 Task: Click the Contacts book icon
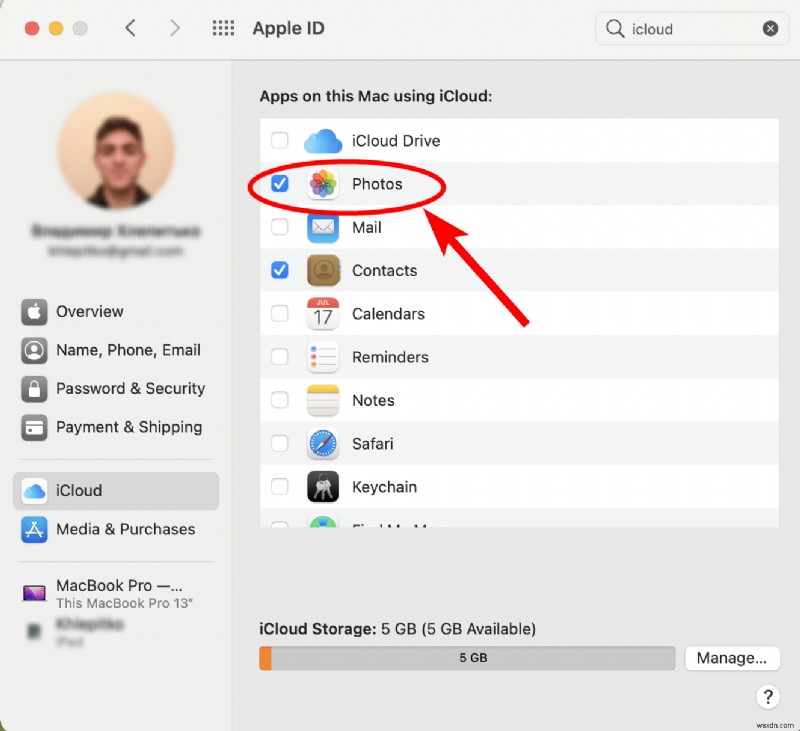[x=323, y=270]
